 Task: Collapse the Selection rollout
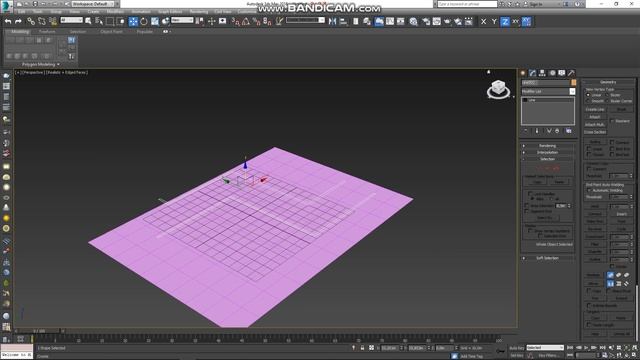(548, 159)
